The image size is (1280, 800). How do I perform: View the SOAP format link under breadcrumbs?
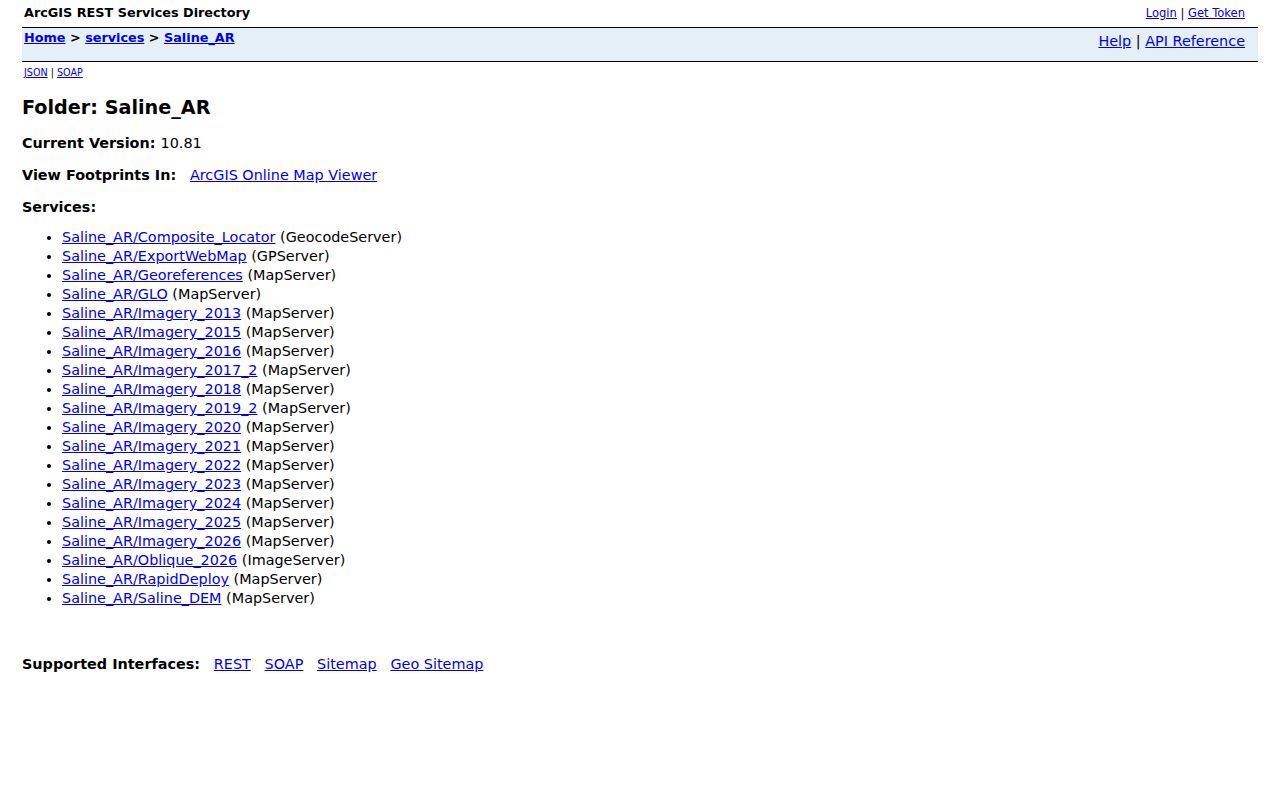tap(70, 72)
